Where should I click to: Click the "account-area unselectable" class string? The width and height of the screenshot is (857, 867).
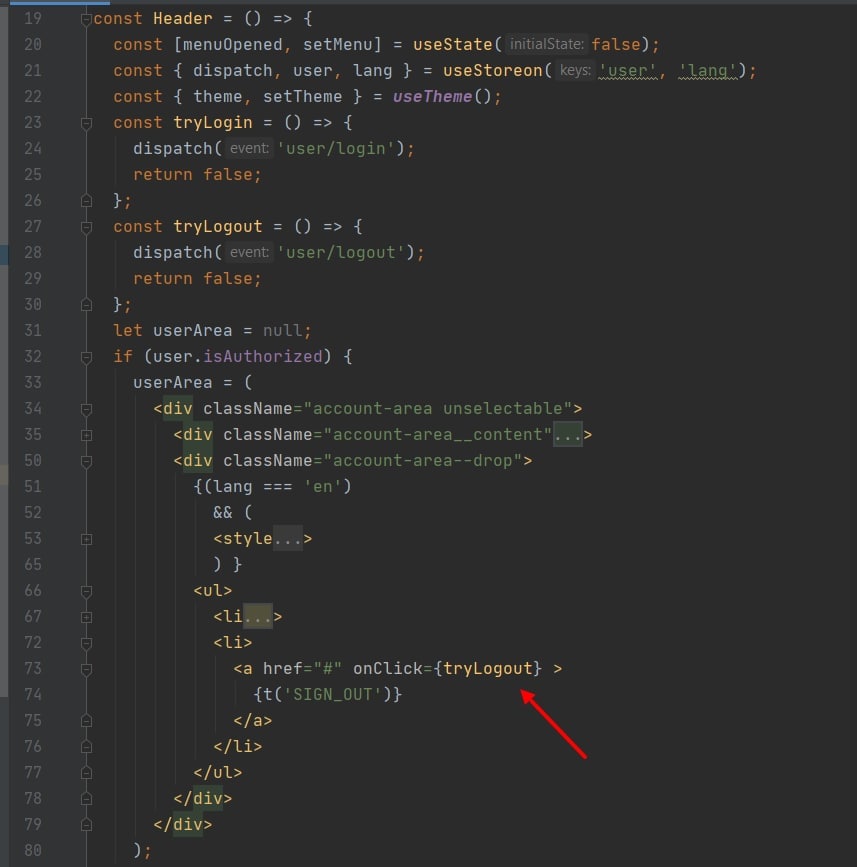pos(438,409)
